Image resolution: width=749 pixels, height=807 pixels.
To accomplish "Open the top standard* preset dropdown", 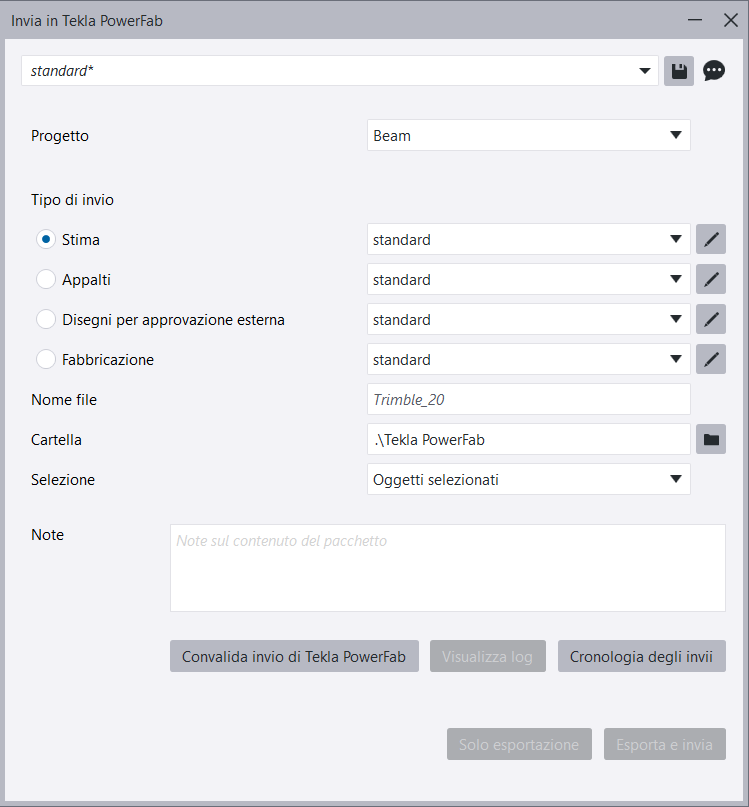I will click(340, 71).
